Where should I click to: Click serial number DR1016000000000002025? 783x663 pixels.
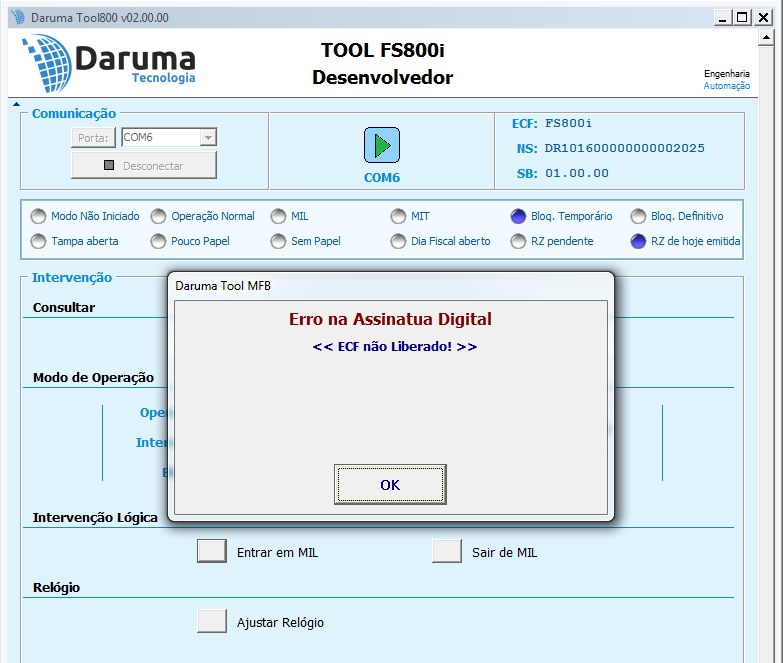point(624,148)
